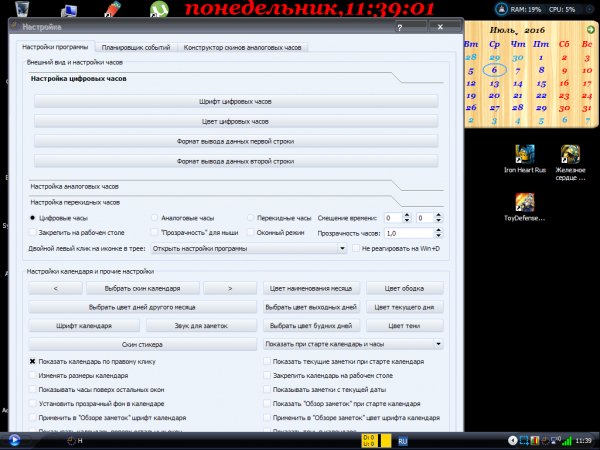Enable the Оконный режим checkbox
This screenshot has height=450, width=600.
[250, 232]
